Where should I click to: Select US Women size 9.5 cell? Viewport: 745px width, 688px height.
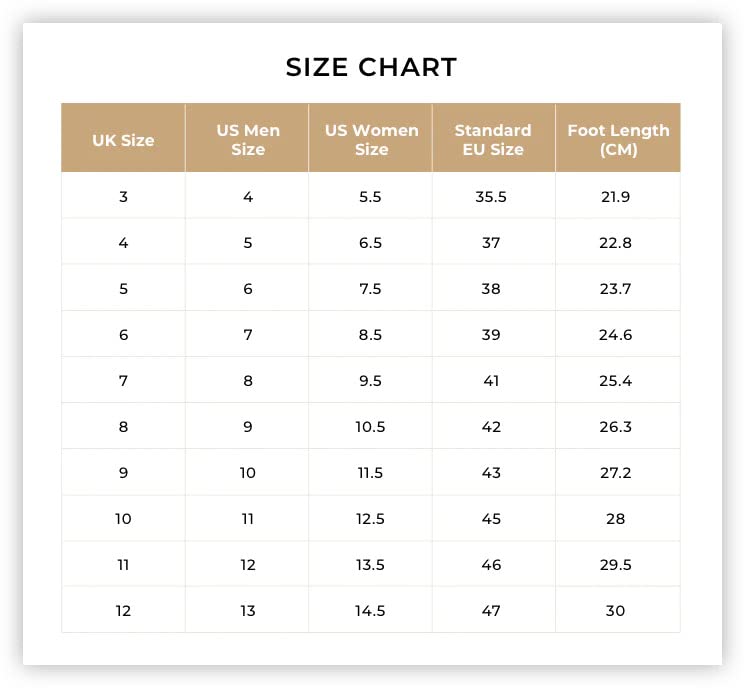(371, 380)
